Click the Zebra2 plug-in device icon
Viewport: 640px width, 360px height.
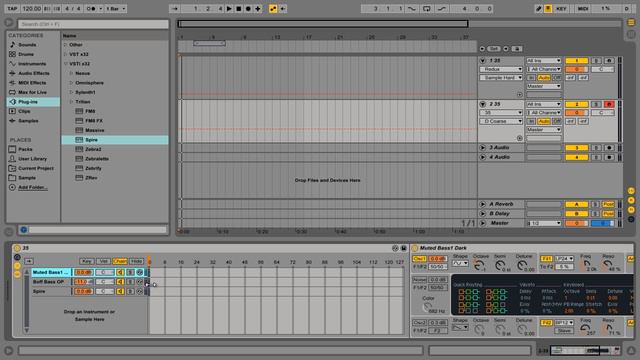click(x=79, y=149)
